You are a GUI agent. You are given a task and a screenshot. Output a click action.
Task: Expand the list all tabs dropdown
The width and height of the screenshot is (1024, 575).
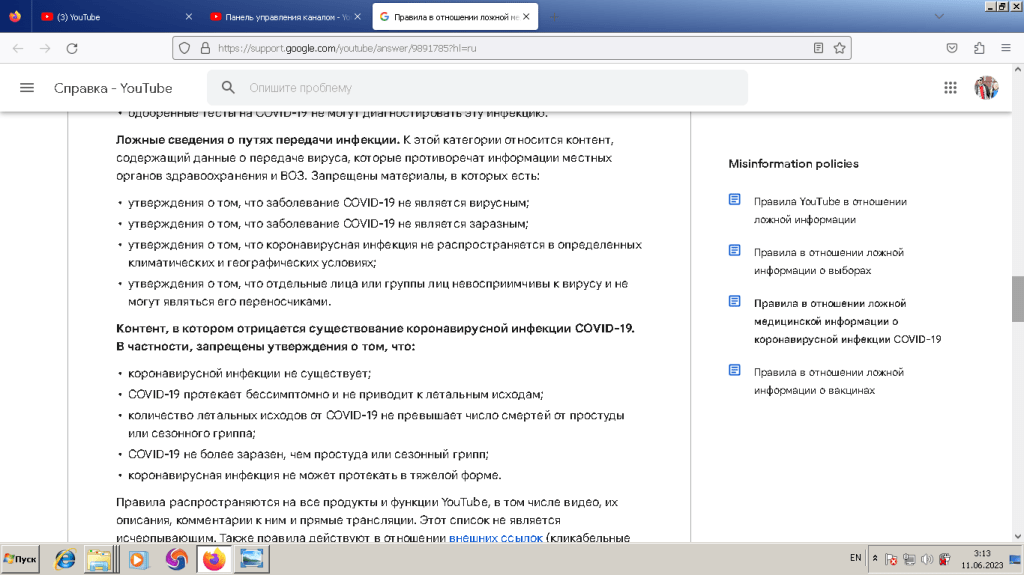coord(938,17)
